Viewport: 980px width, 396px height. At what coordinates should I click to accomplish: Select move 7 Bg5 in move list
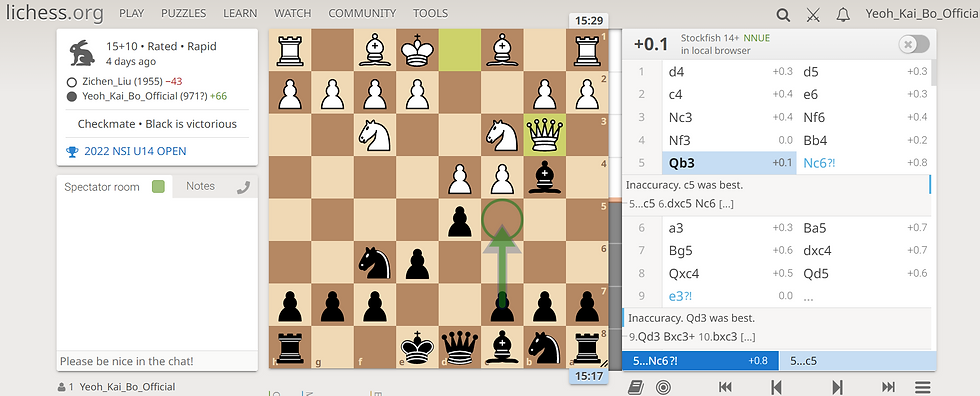729,250
